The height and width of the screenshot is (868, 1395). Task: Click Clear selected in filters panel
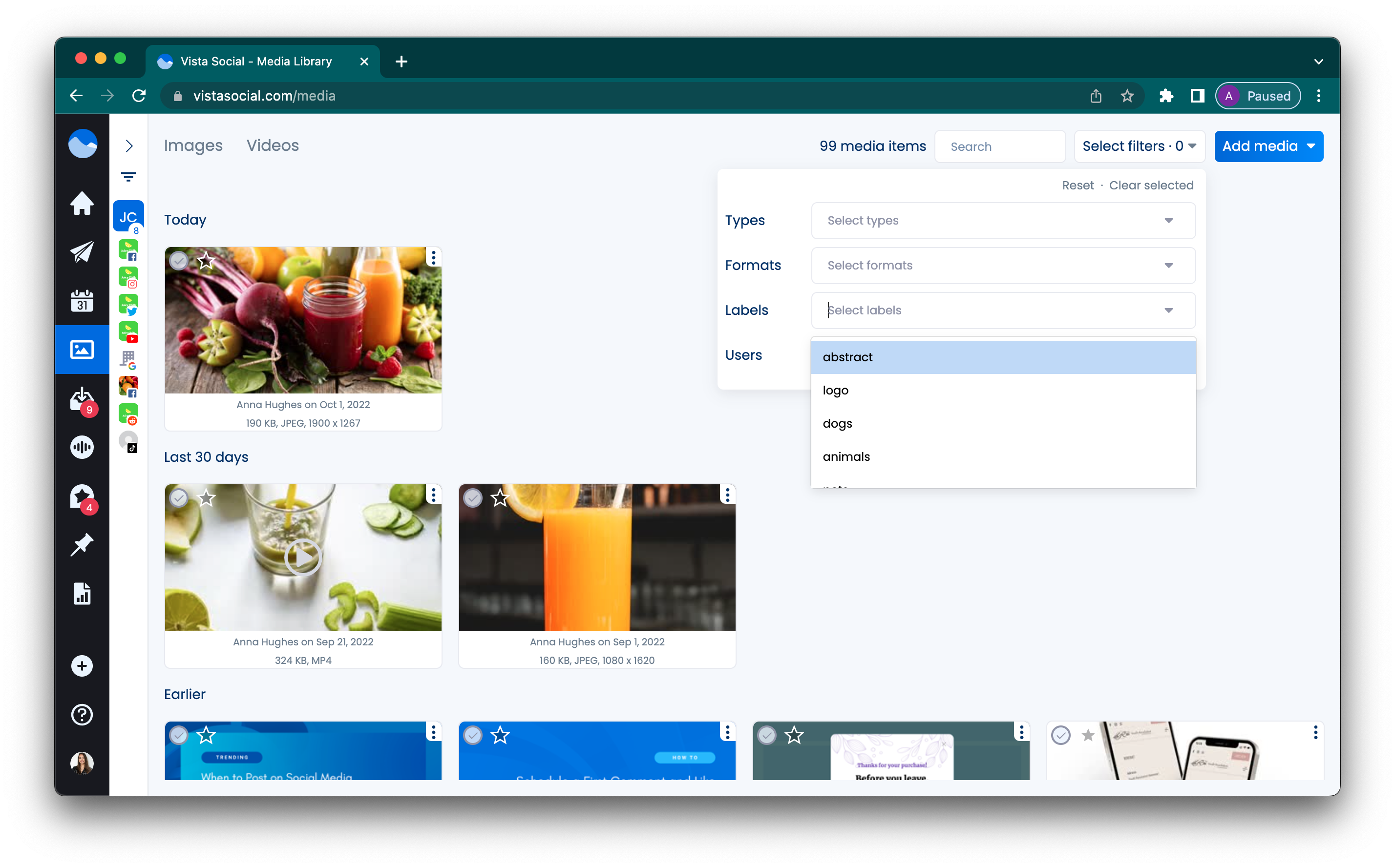point(1151,186)
